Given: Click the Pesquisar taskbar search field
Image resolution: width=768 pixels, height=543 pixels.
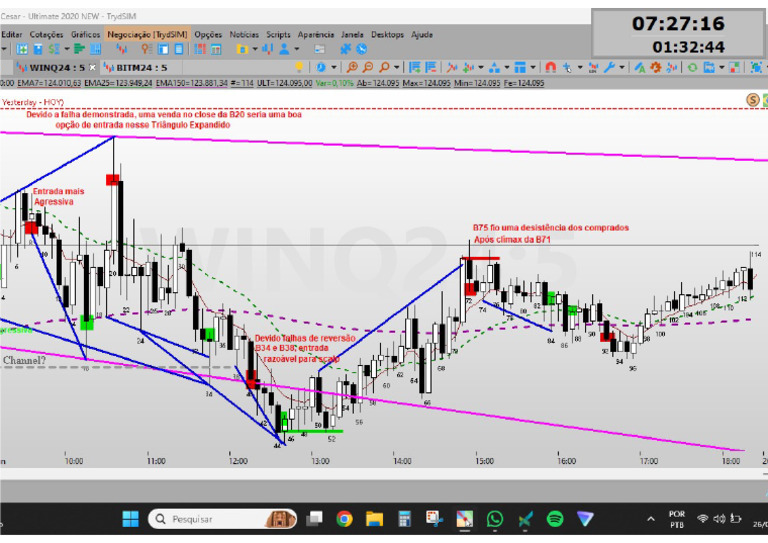Looking at the screenshot, I should pyautogui.click(x=222, y=519).
